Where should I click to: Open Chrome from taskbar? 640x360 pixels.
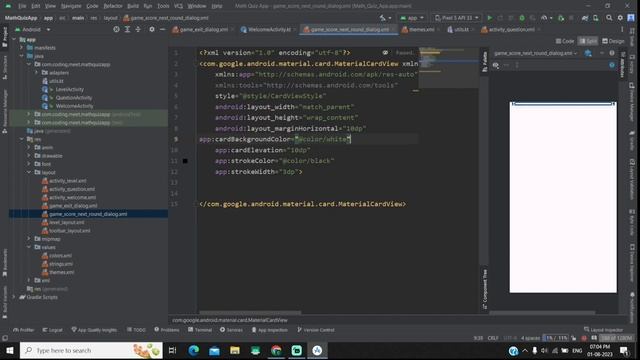coord(276,350)
